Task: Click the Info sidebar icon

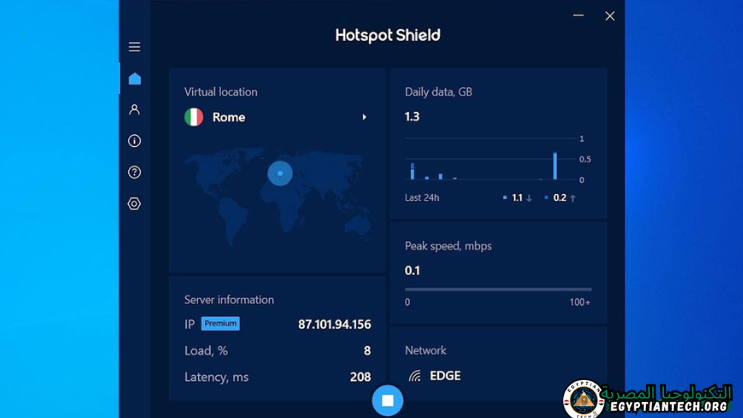Action: [134, 141]
